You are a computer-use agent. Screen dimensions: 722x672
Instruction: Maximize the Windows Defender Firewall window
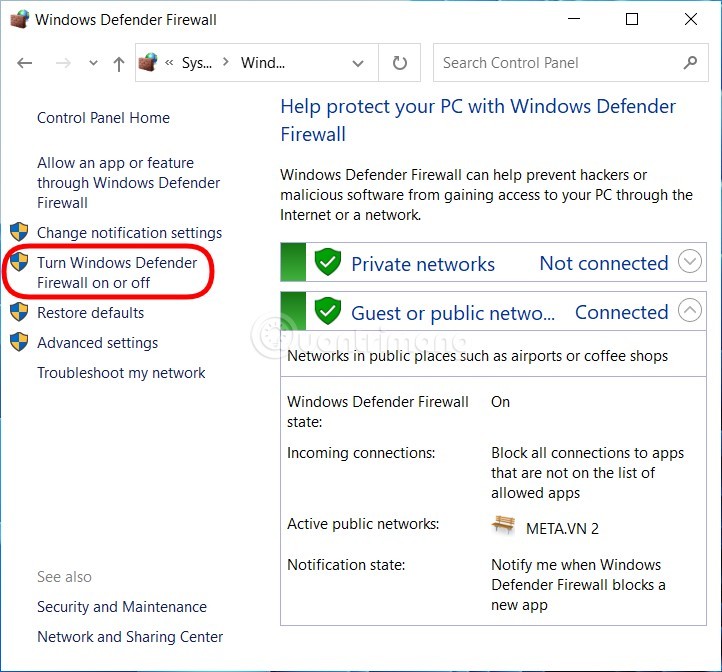pos(632,19)
